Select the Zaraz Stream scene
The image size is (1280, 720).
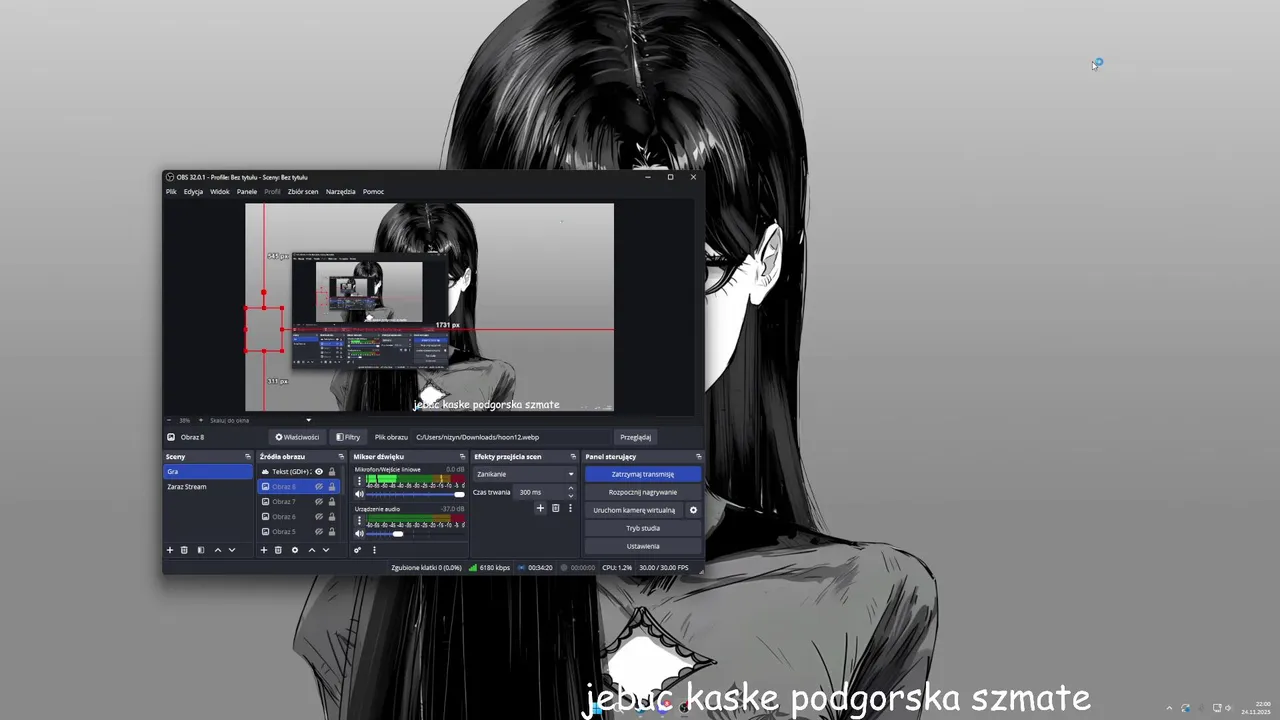click(208, 487)
